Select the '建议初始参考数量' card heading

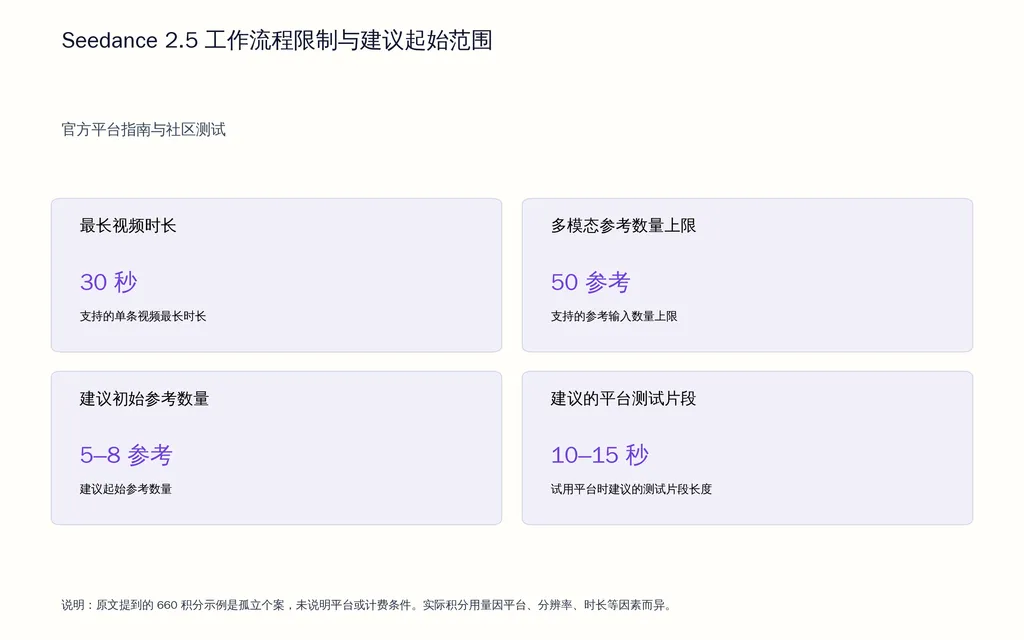144,399
